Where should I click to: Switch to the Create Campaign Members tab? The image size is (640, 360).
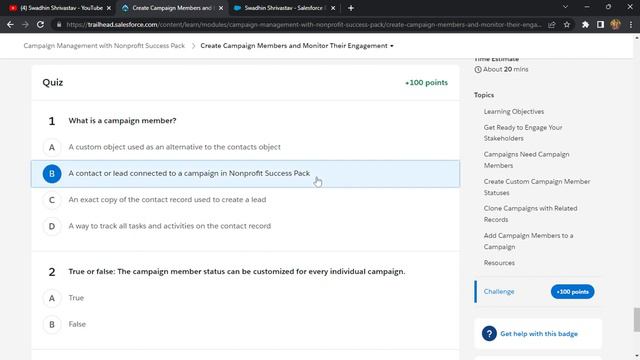point(172,8)
